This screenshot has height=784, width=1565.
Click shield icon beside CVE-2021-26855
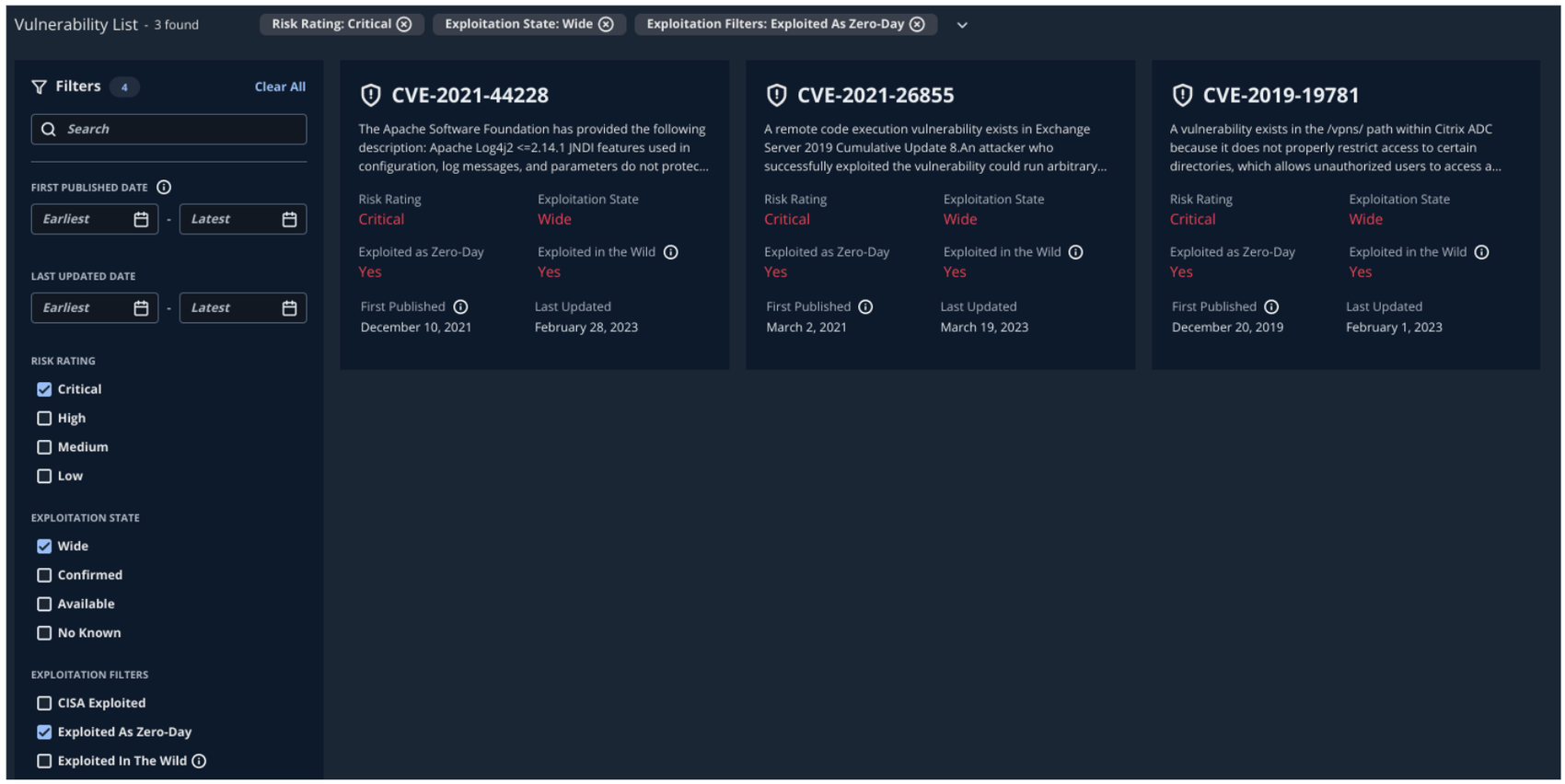777,95
